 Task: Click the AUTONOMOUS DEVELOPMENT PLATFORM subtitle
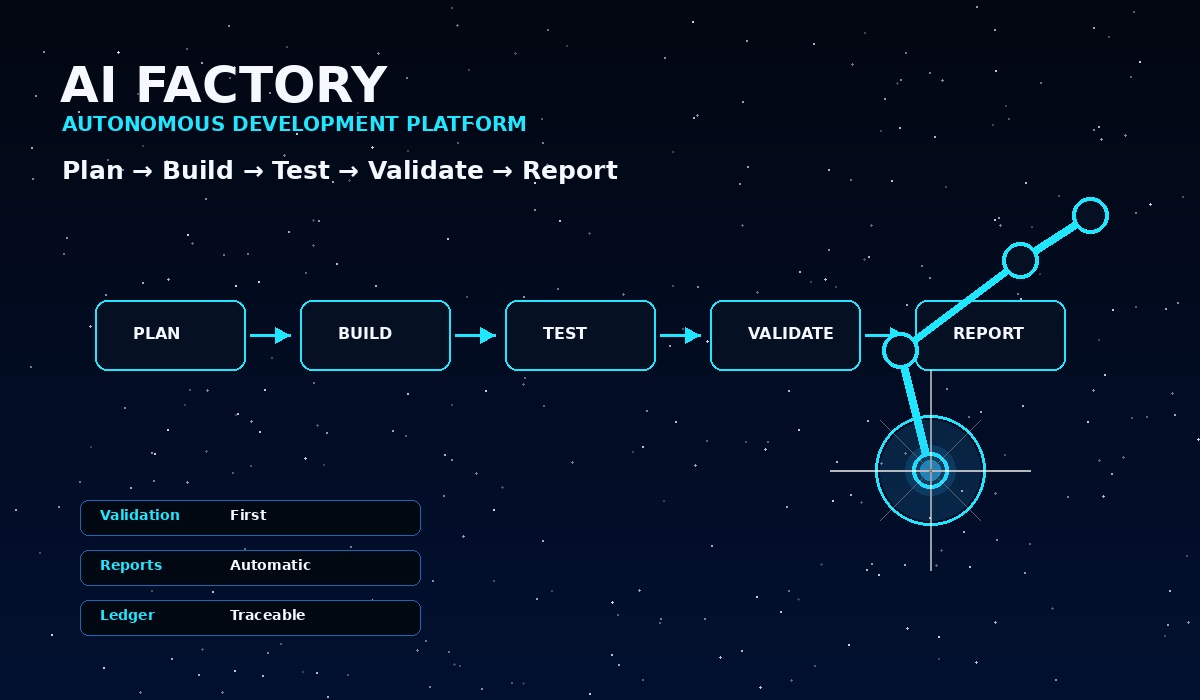(x=294, y=124)
